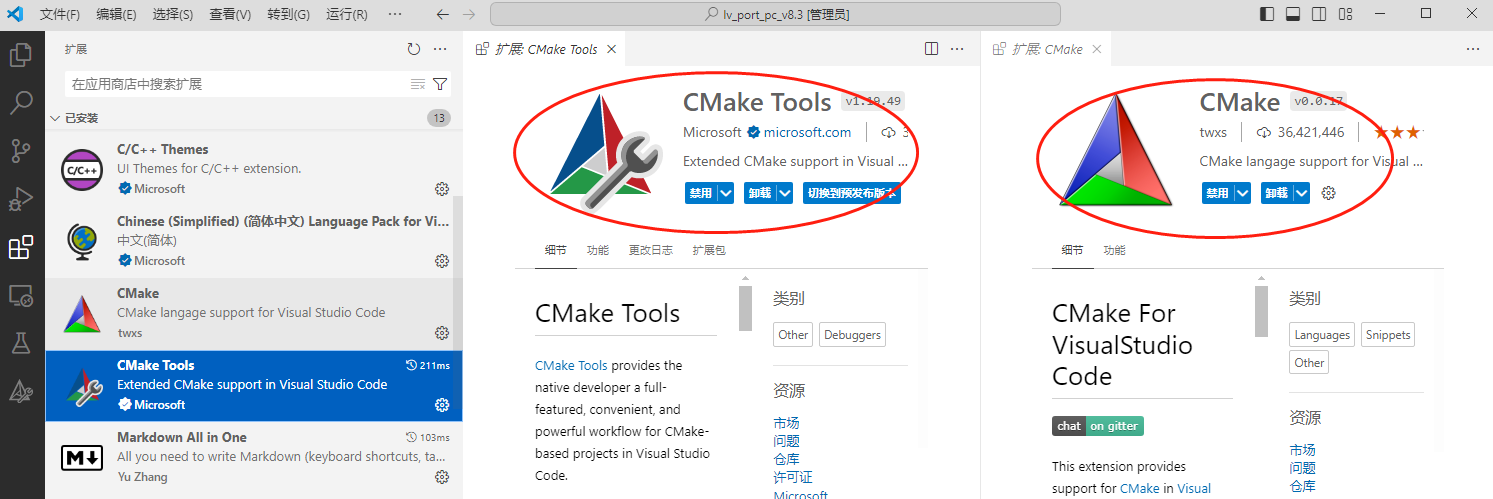The image size is (1493, 499).
Task: Click 禁用 button for CMake extension
Action: (x=1217, y=193)
